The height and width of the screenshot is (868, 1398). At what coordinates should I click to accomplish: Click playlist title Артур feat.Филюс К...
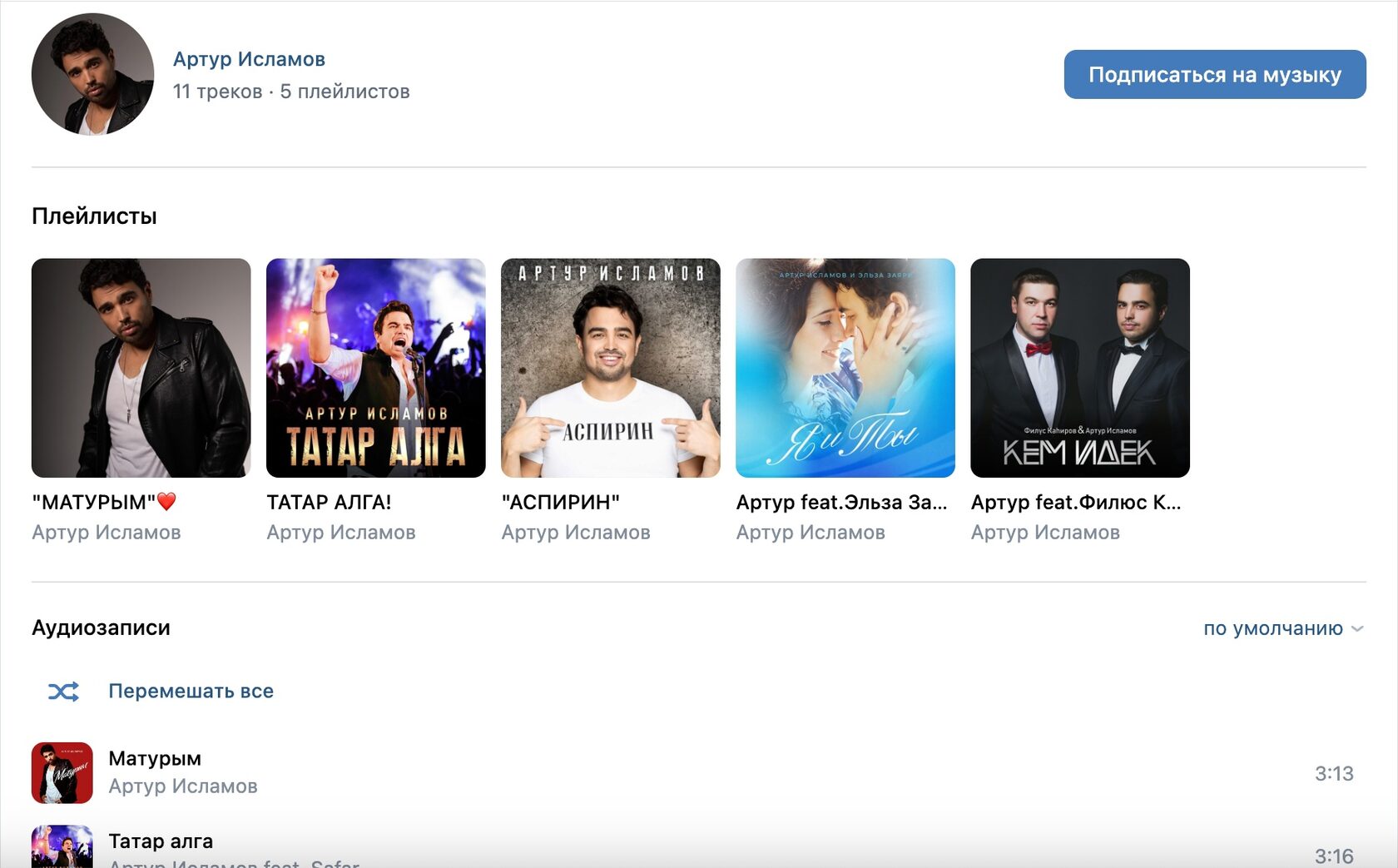tap(1076, 502)
